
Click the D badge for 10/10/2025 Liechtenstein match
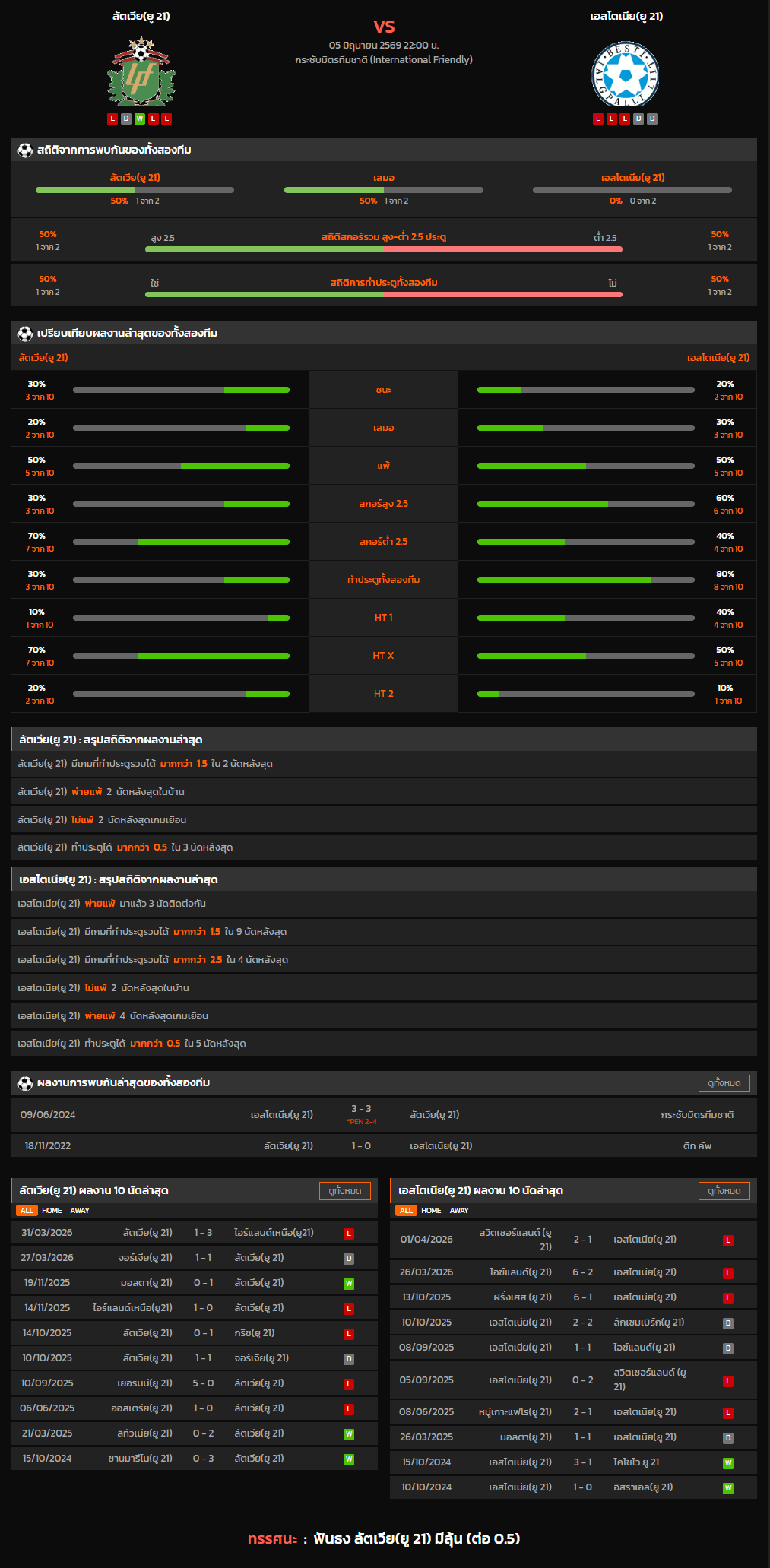(728, 1323)
